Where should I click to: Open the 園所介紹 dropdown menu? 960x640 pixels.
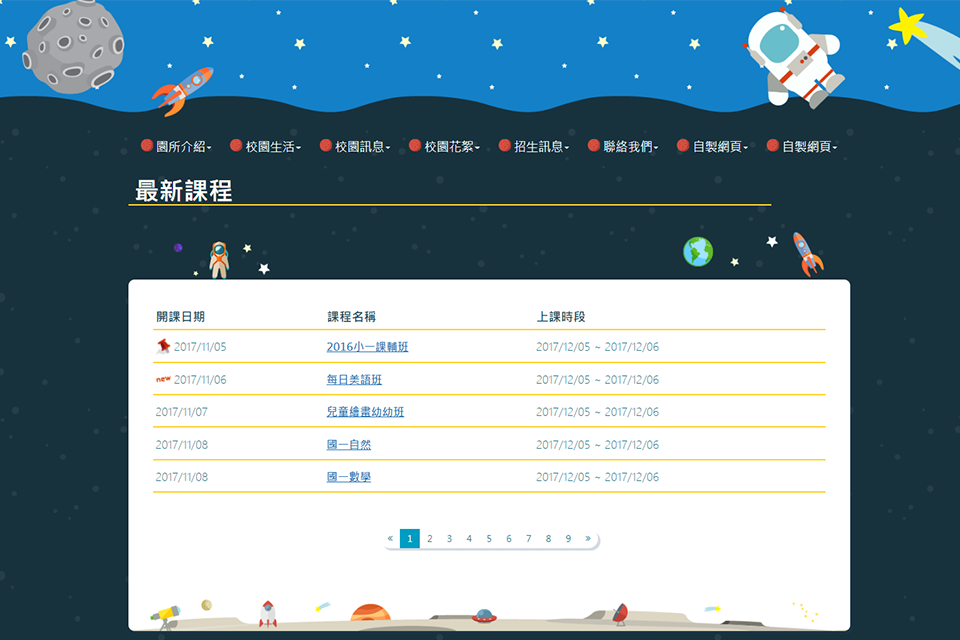pyautogui.click(x=176, y=146)
